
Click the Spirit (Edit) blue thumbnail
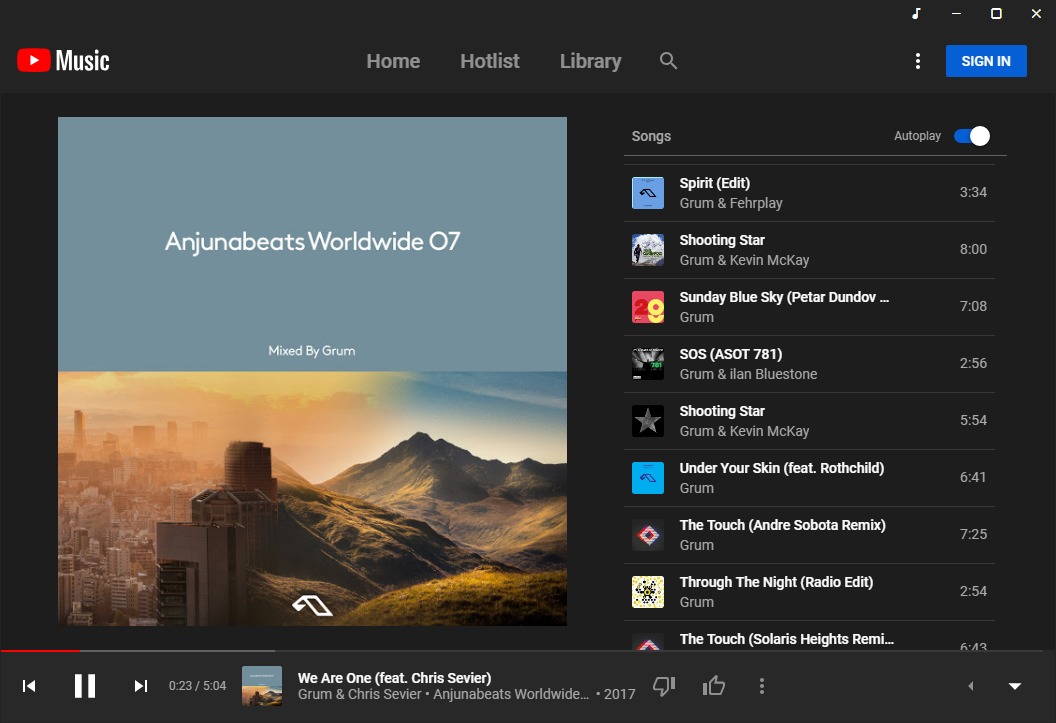click(x=648, y=193)
